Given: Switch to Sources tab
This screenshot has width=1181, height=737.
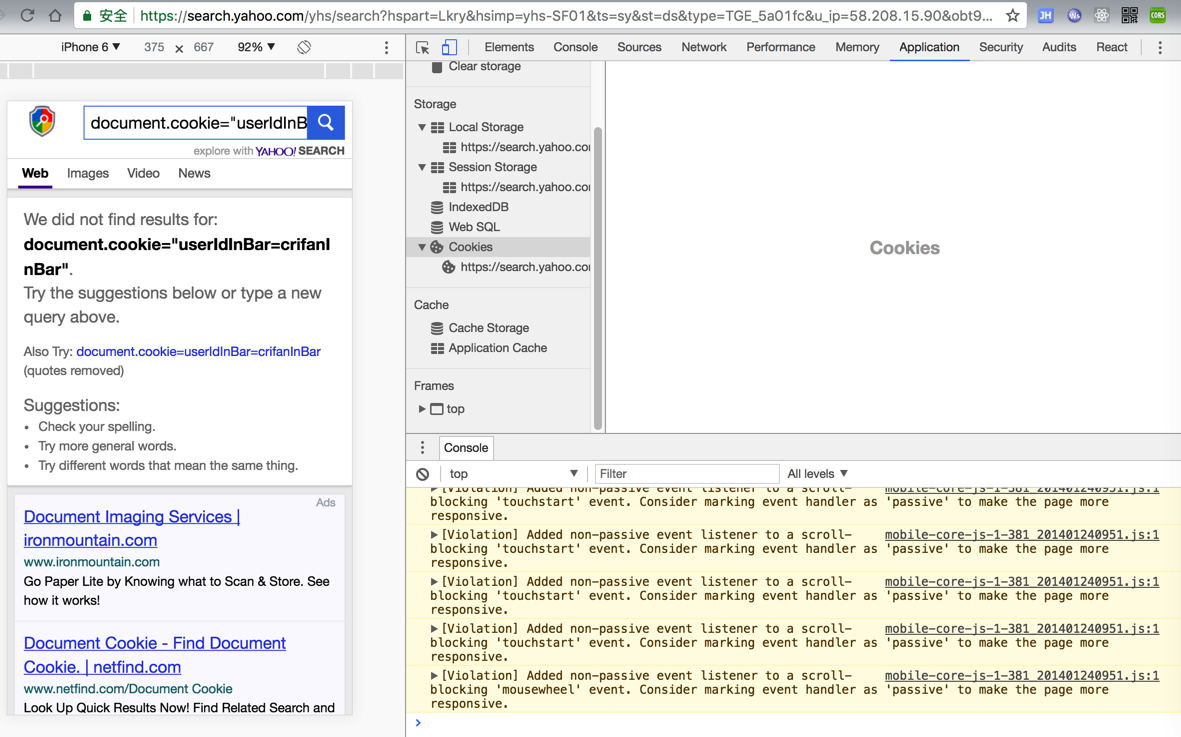Looking at the screenshot, I should 639,47.
